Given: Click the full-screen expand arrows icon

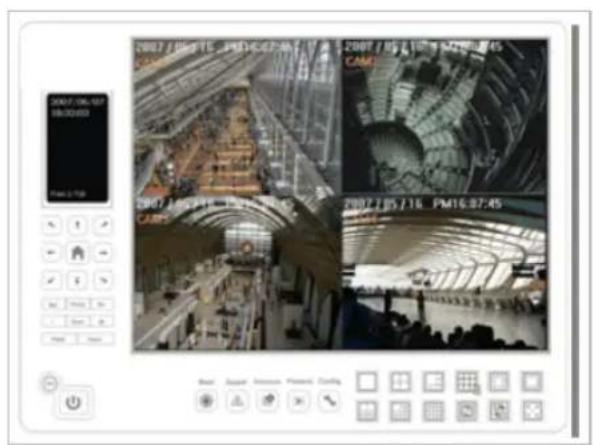Looking at the screenshot, I should [x=532, y=411].
